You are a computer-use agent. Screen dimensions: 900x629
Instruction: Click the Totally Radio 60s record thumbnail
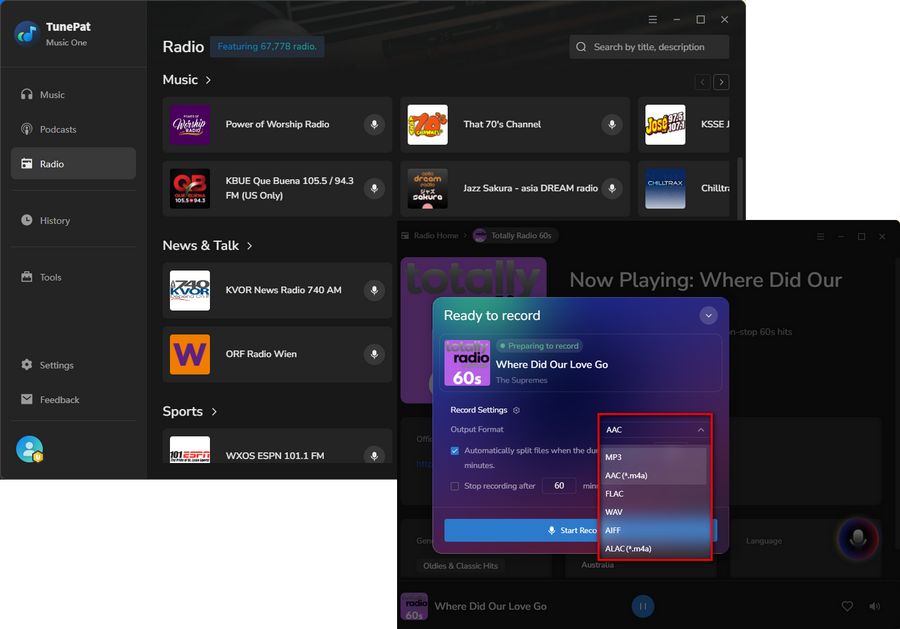pos(467,363)
